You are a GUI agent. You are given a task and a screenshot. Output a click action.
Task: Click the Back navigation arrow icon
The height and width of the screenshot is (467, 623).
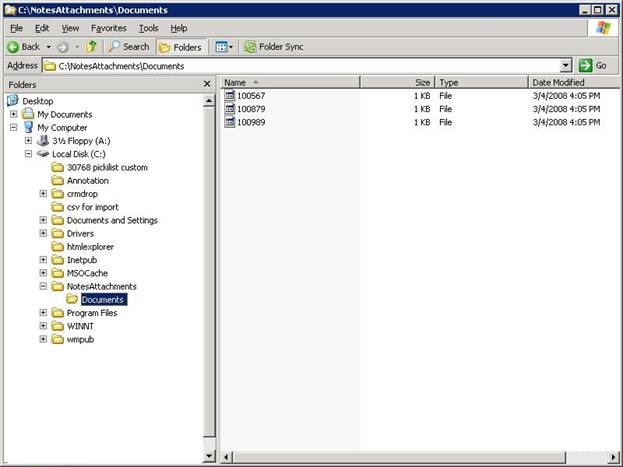tap(14, 47)
